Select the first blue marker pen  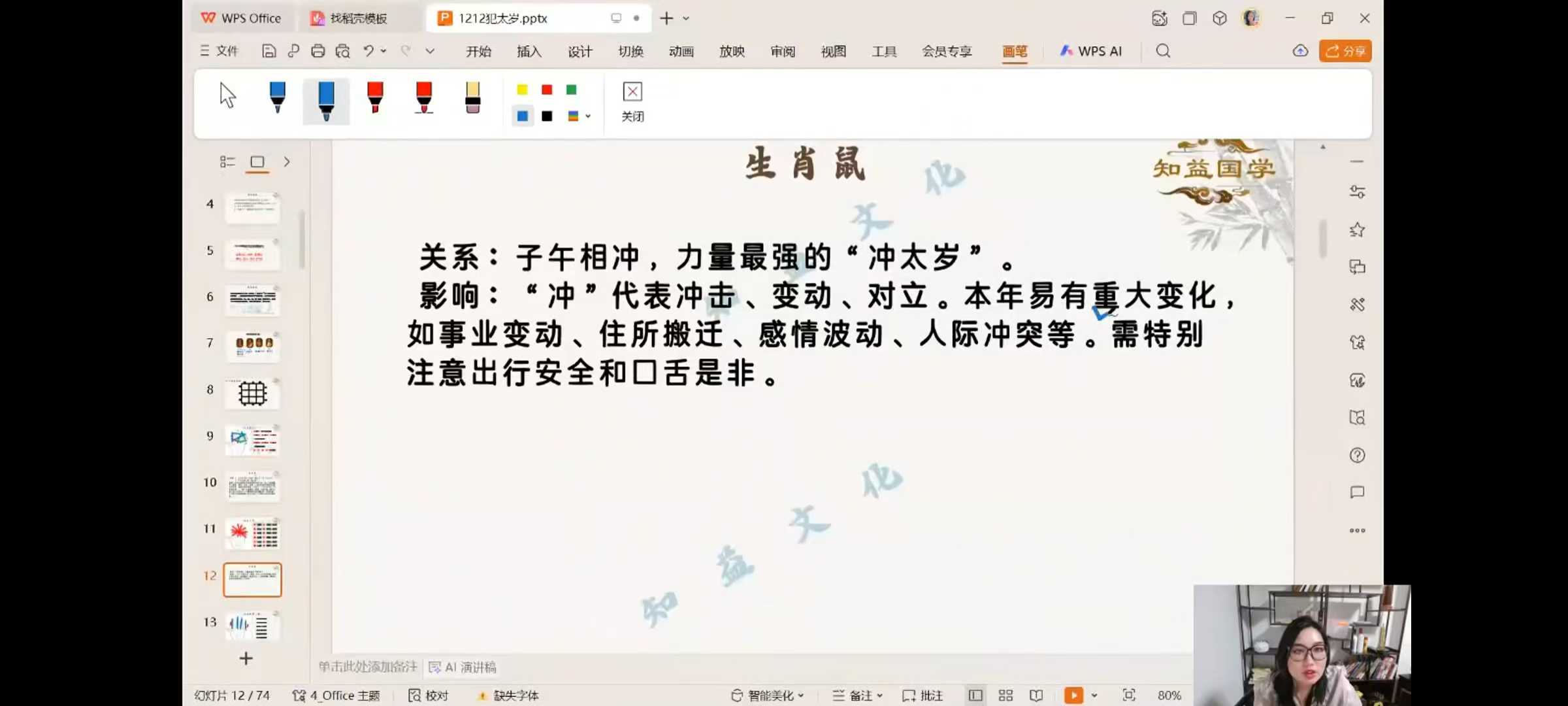tap(277, 97)
